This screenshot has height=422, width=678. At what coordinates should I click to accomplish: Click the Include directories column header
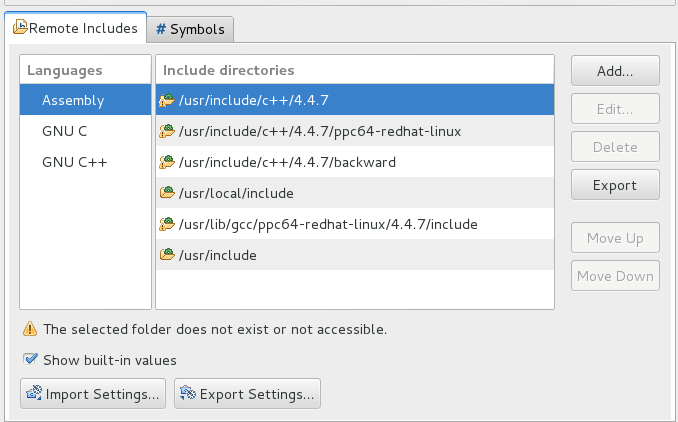228,70
